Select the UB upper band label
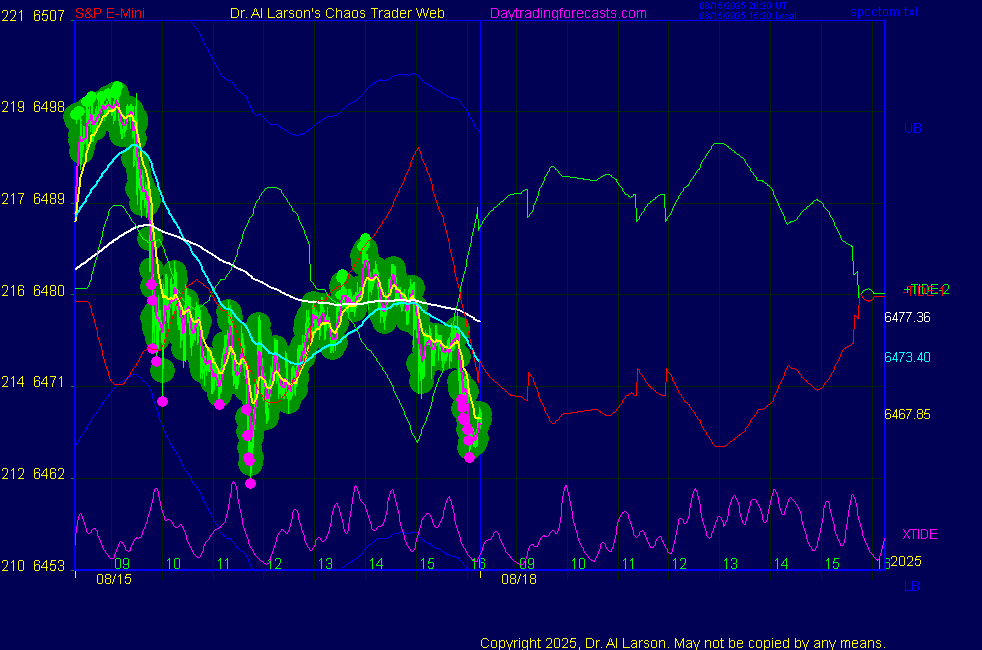982x650 pixels. tap(912, 128)
